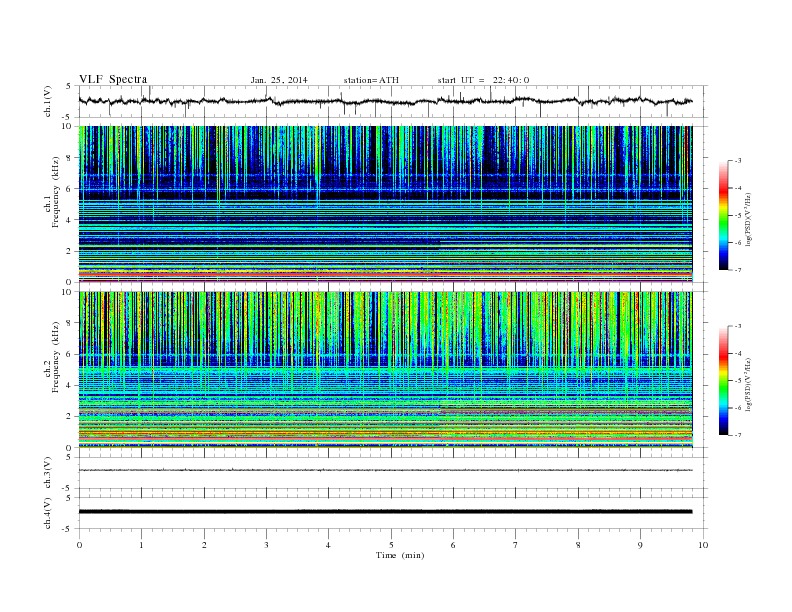Image resolution: width=792 pixels, height=612 pixels.
Task: Click the 'ch.4(V)' axis label
Action: (x=48, y=513)
